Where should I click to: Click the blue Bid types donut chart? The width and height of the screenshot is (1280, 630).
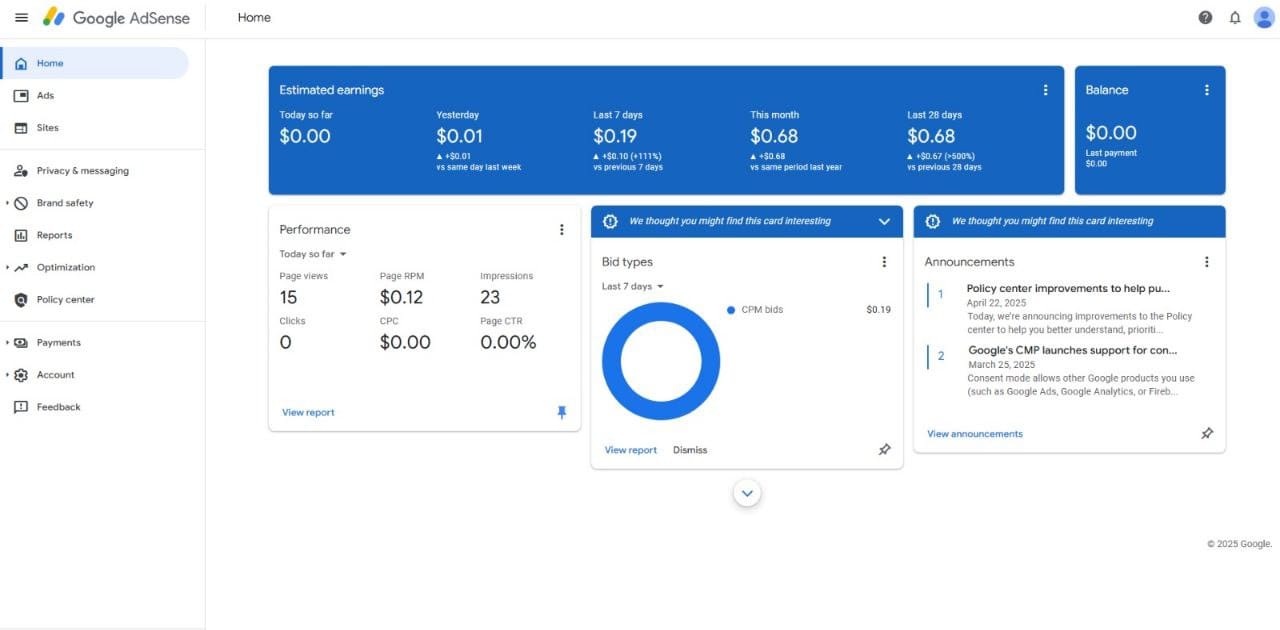pyautogui.click(x=661, y=361)
